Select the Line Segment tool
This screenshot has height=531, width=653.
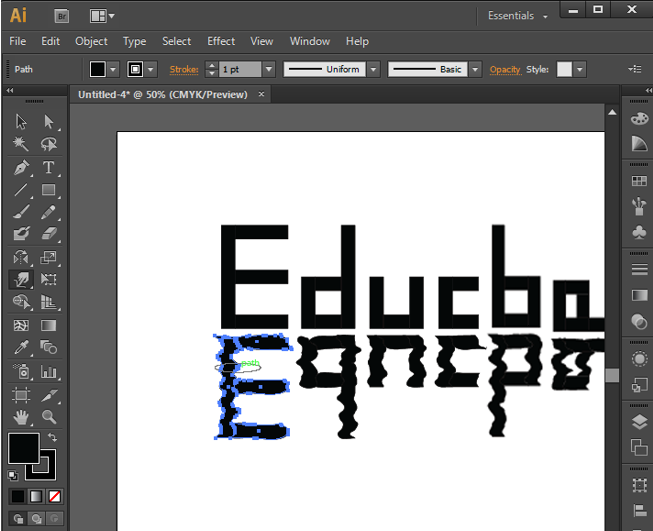[21, 190]
